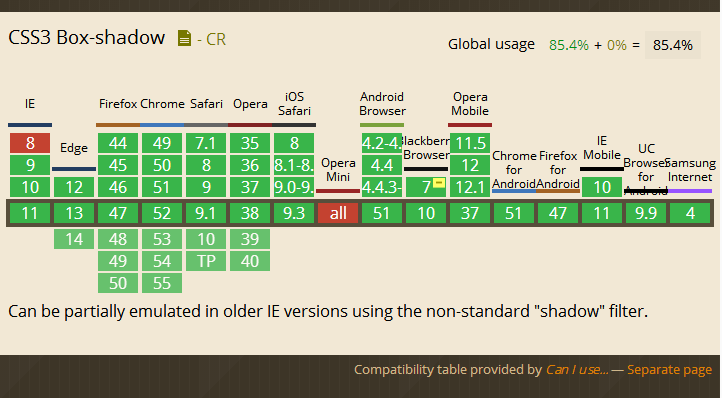
Task: Open the 'Can I use...' link
Action: pos(577,369)
